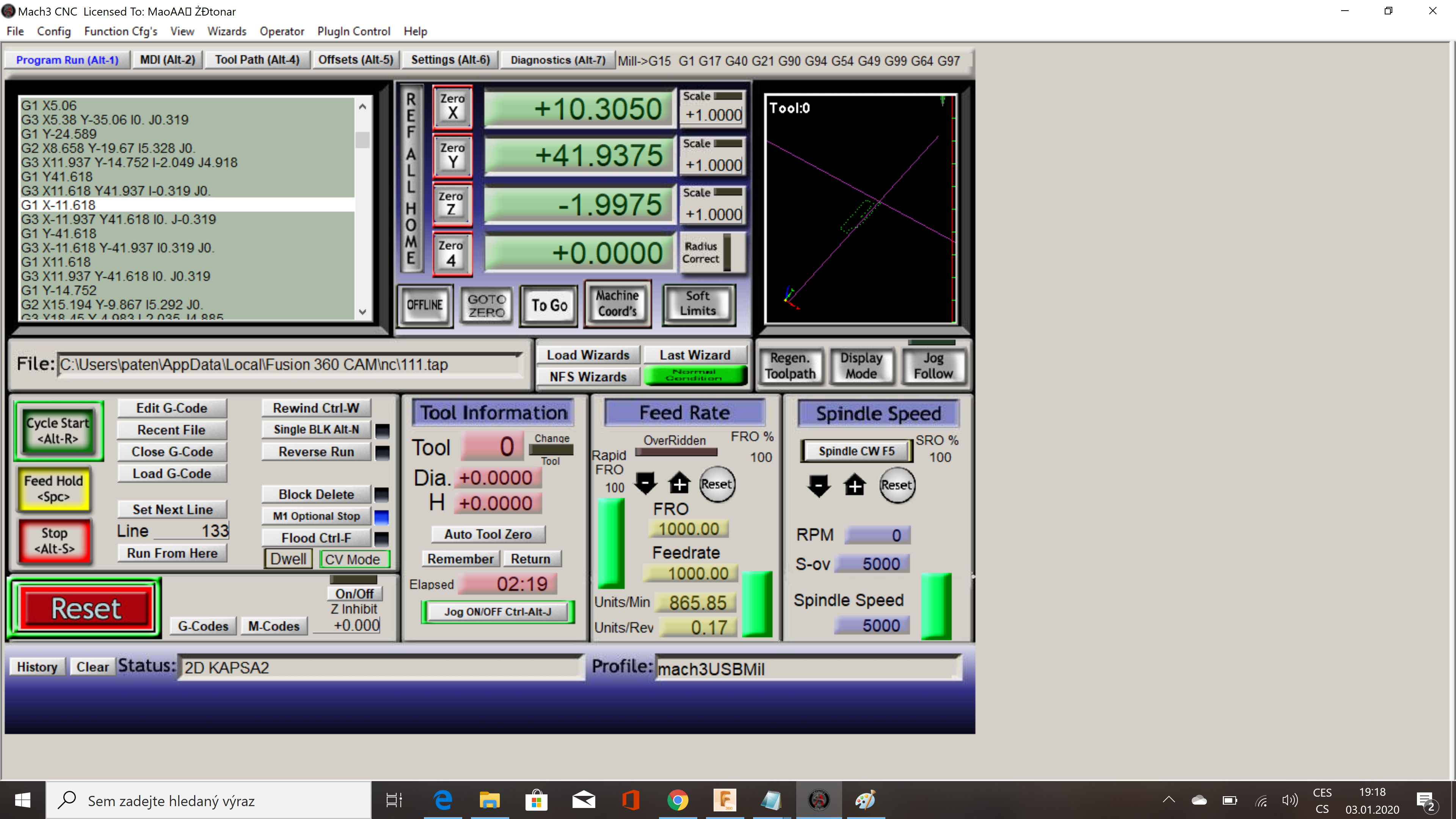Viewport: 1456px width, 819px height.
Task: Open the Wizards menu
Action: point(227,31)
